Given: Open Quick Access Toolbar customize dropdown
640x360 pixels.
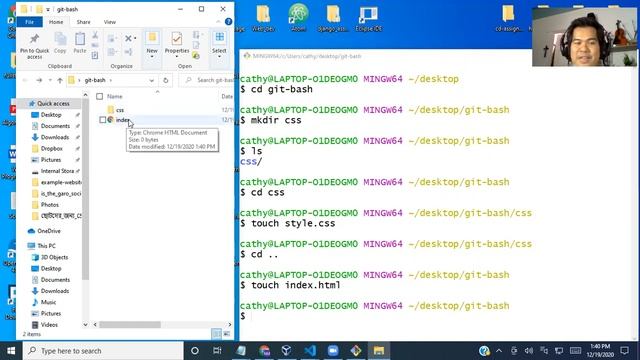Looking at the screenshot, I should coord(48,9).
